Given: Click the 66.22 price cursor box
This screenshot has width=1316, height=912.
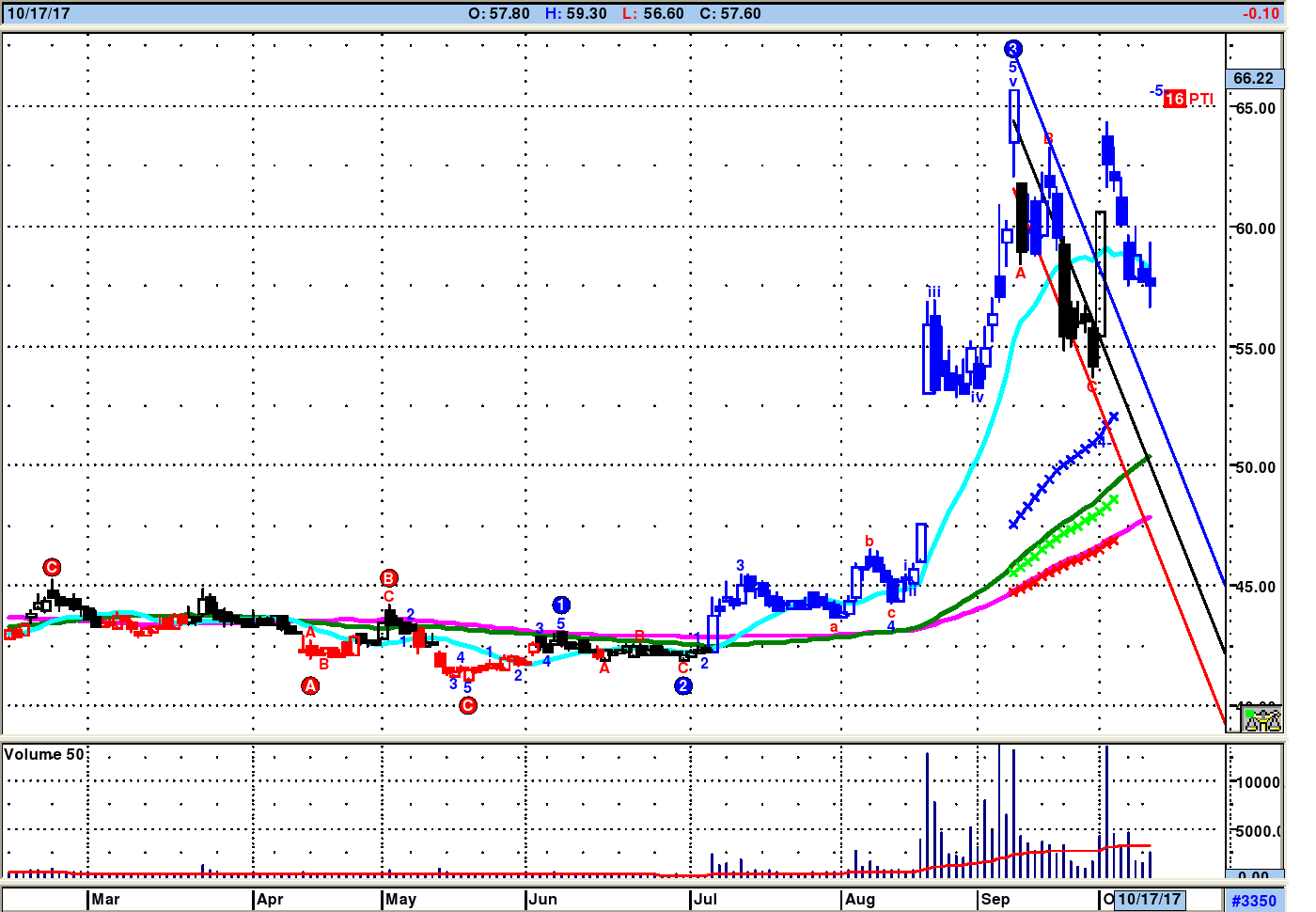Looking at the screenshot, I should coord(1253,78).
